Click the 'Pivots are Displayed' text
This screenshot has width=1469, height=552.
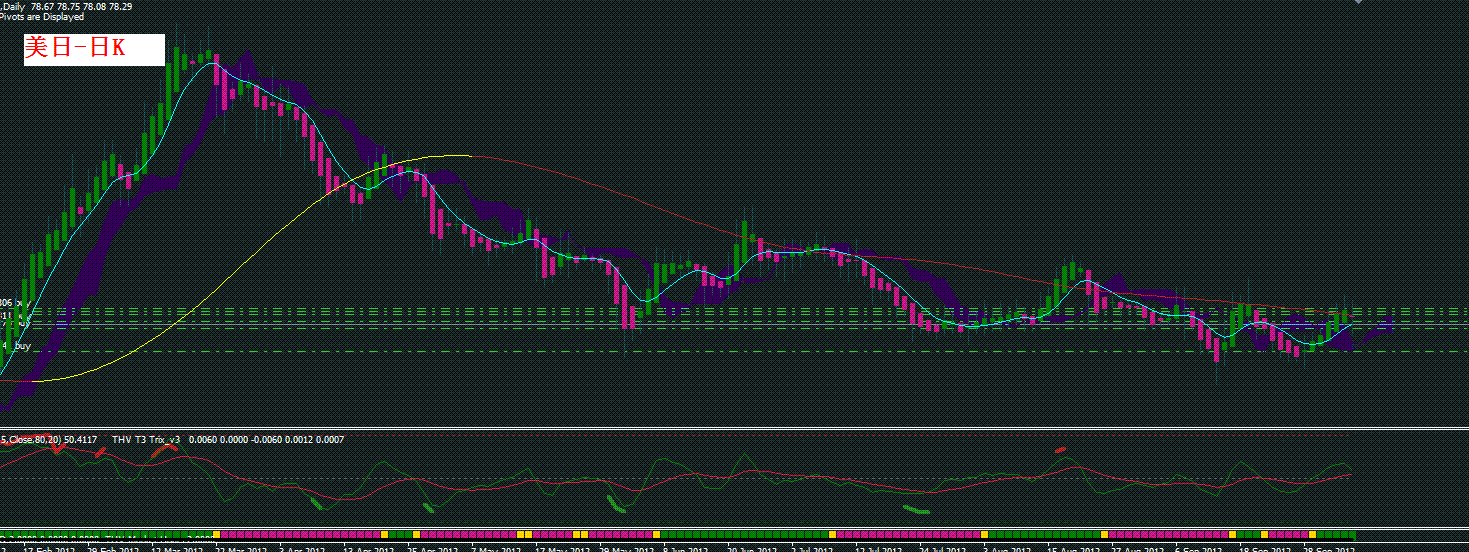tap(41, 16)
